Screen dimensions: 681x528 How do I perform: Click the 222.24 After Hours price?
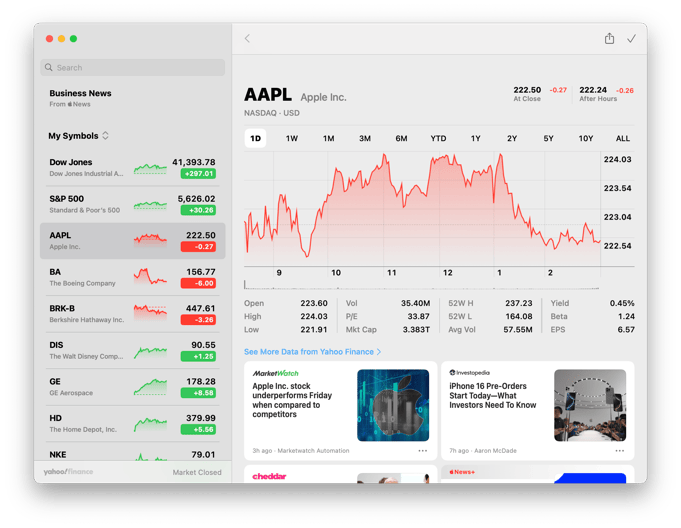tap(593, 90)
